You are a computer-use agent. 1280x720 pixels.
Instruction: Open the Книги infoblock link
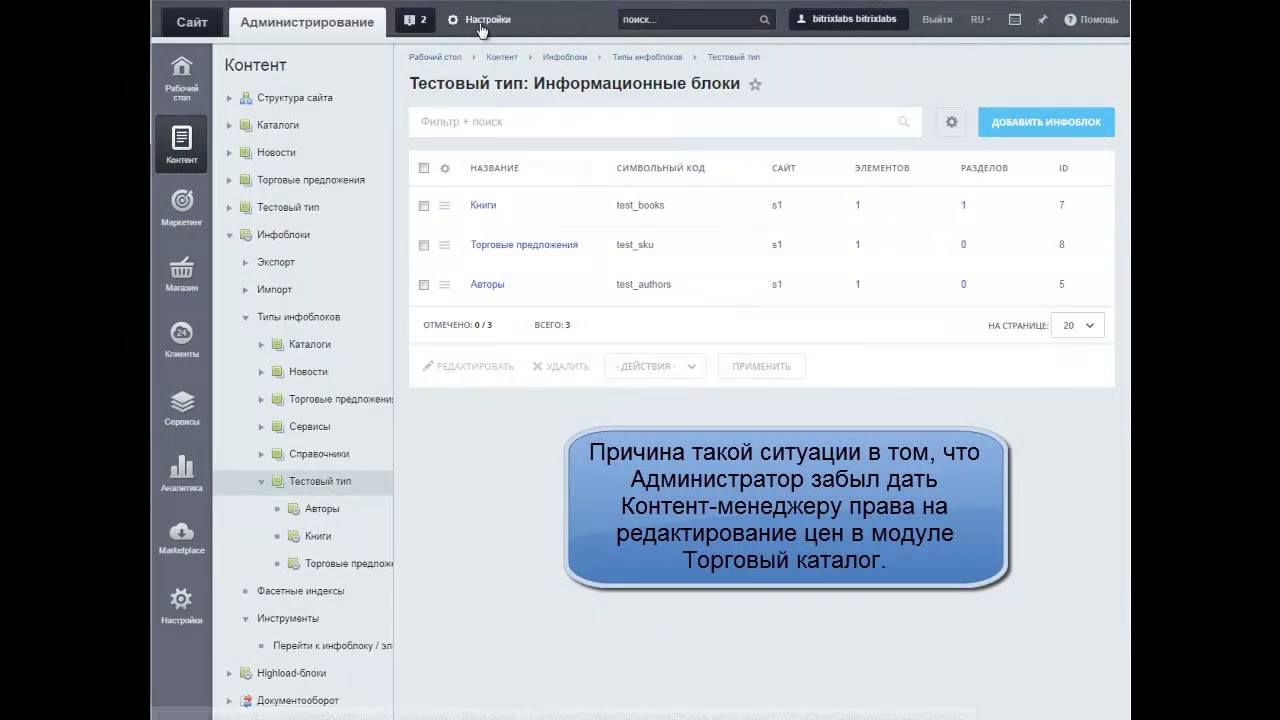tap(483, 205)
